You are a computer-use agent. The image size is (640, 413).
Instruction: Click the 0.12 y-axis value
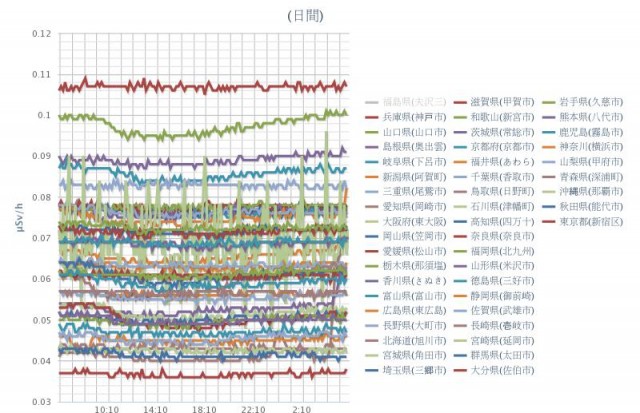coord(42,34)
